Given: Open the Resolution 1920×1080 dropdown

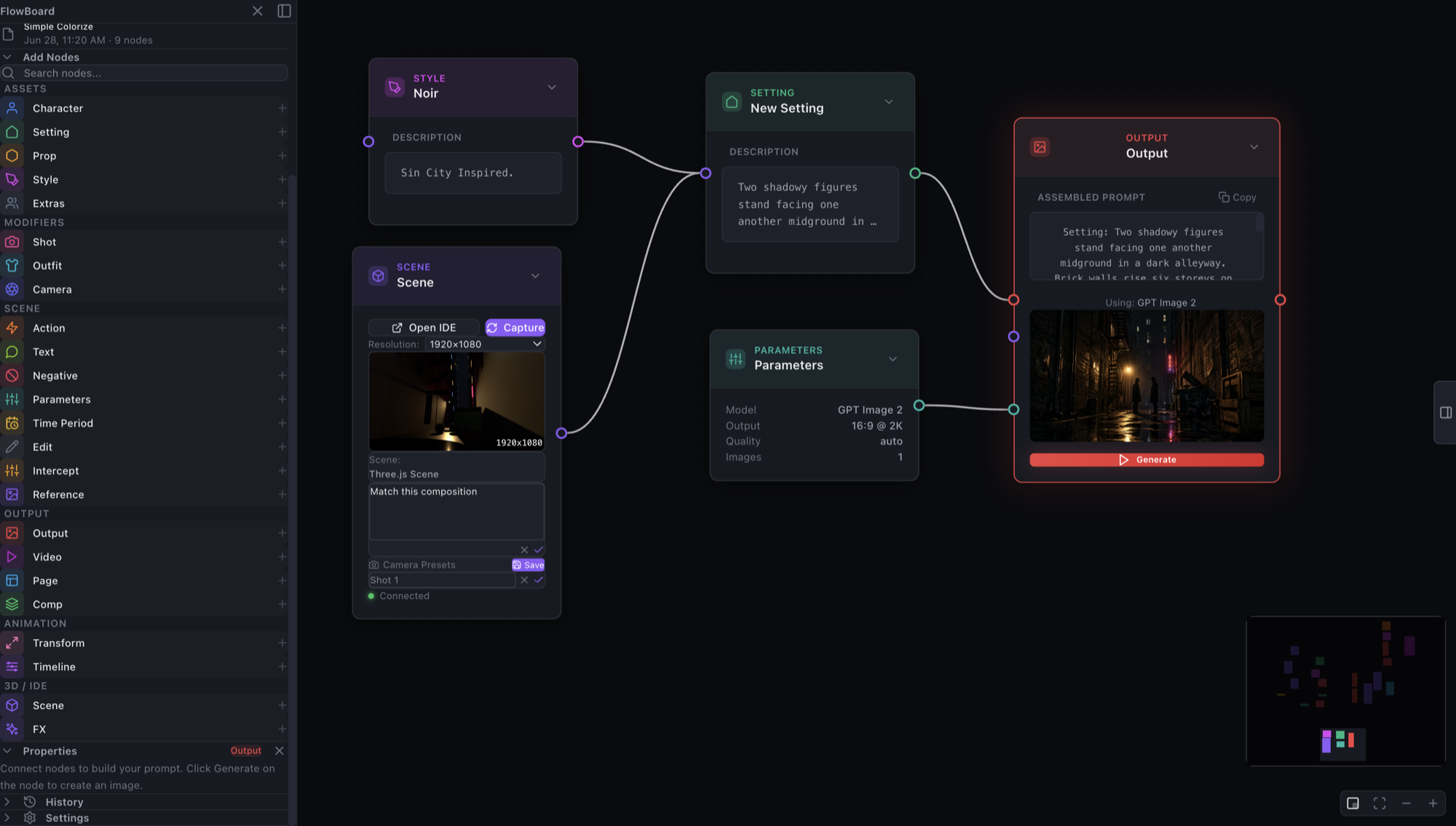Looking at the screenshot, I should (x=485, y=344).
